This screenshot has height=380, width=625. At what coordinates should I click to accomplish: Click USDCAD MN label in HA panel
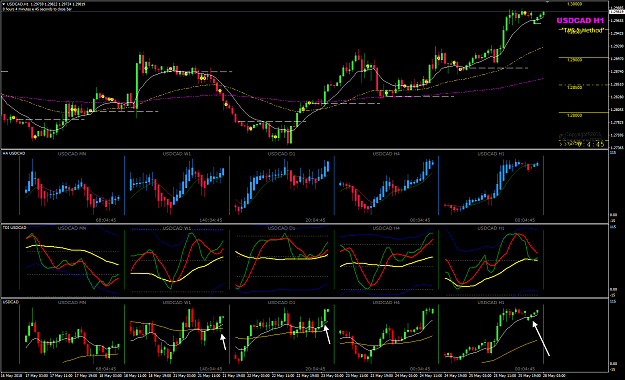[72, 154]
